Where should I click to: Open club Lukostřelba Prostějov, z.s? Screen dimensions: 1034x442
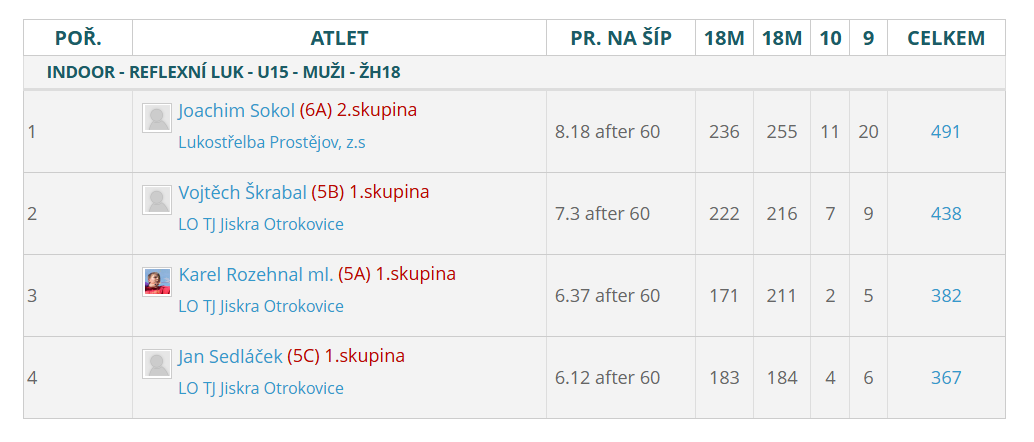(x=272, y=142)
